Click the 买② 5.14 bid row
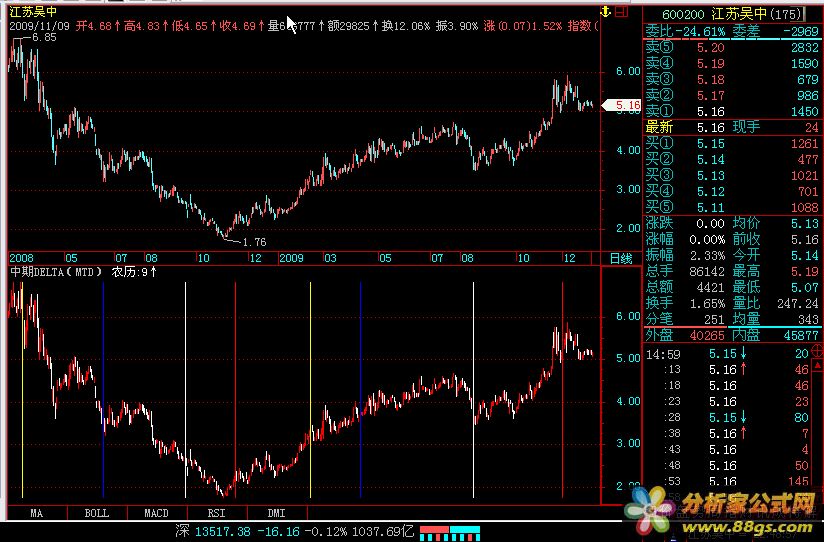Viewport: 824px width, 542px height. pyautogui.click(x=732, y=159)
